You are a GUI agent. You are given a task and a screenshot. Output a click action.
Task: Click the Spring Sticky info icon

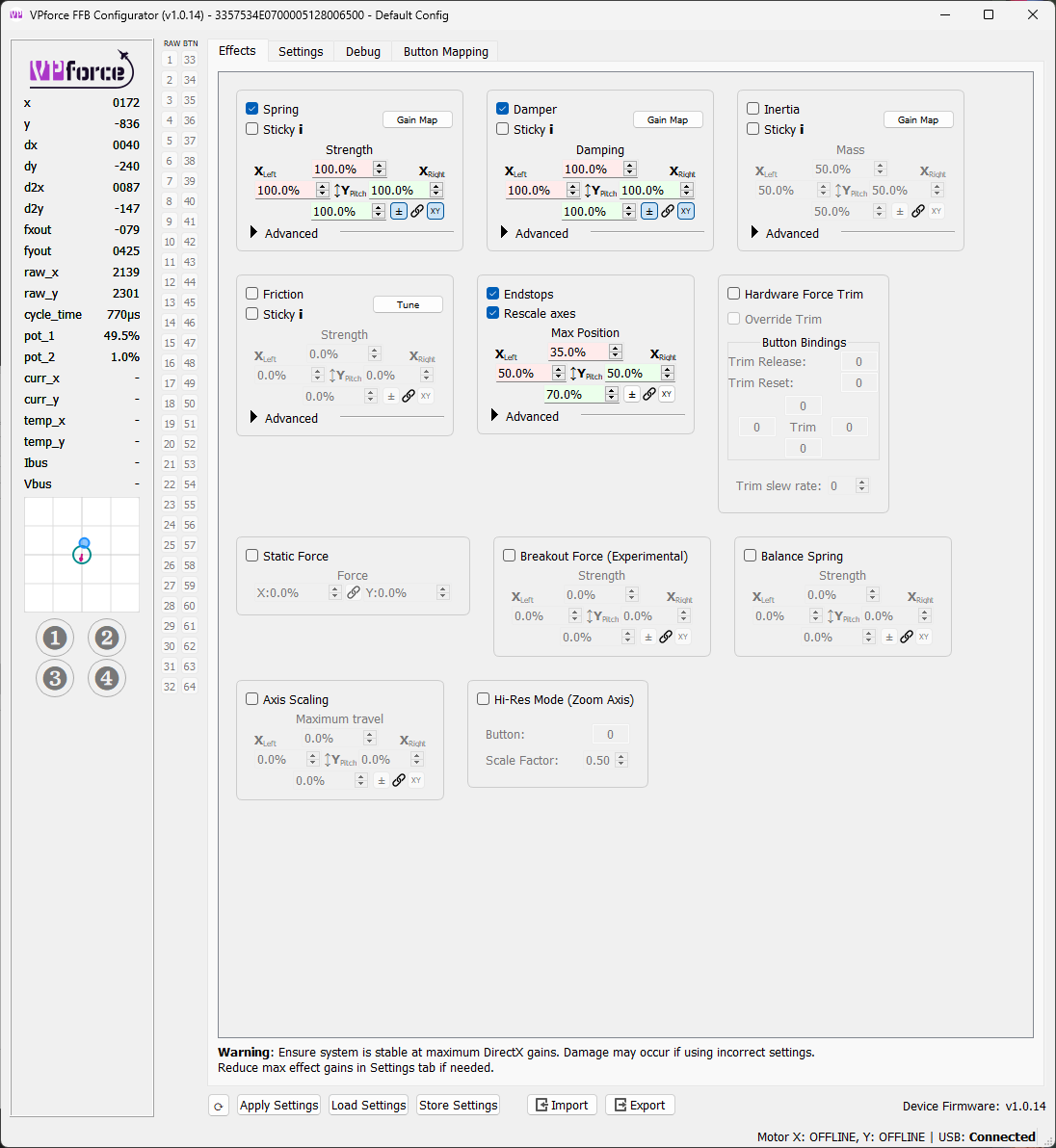coord(301,129)
